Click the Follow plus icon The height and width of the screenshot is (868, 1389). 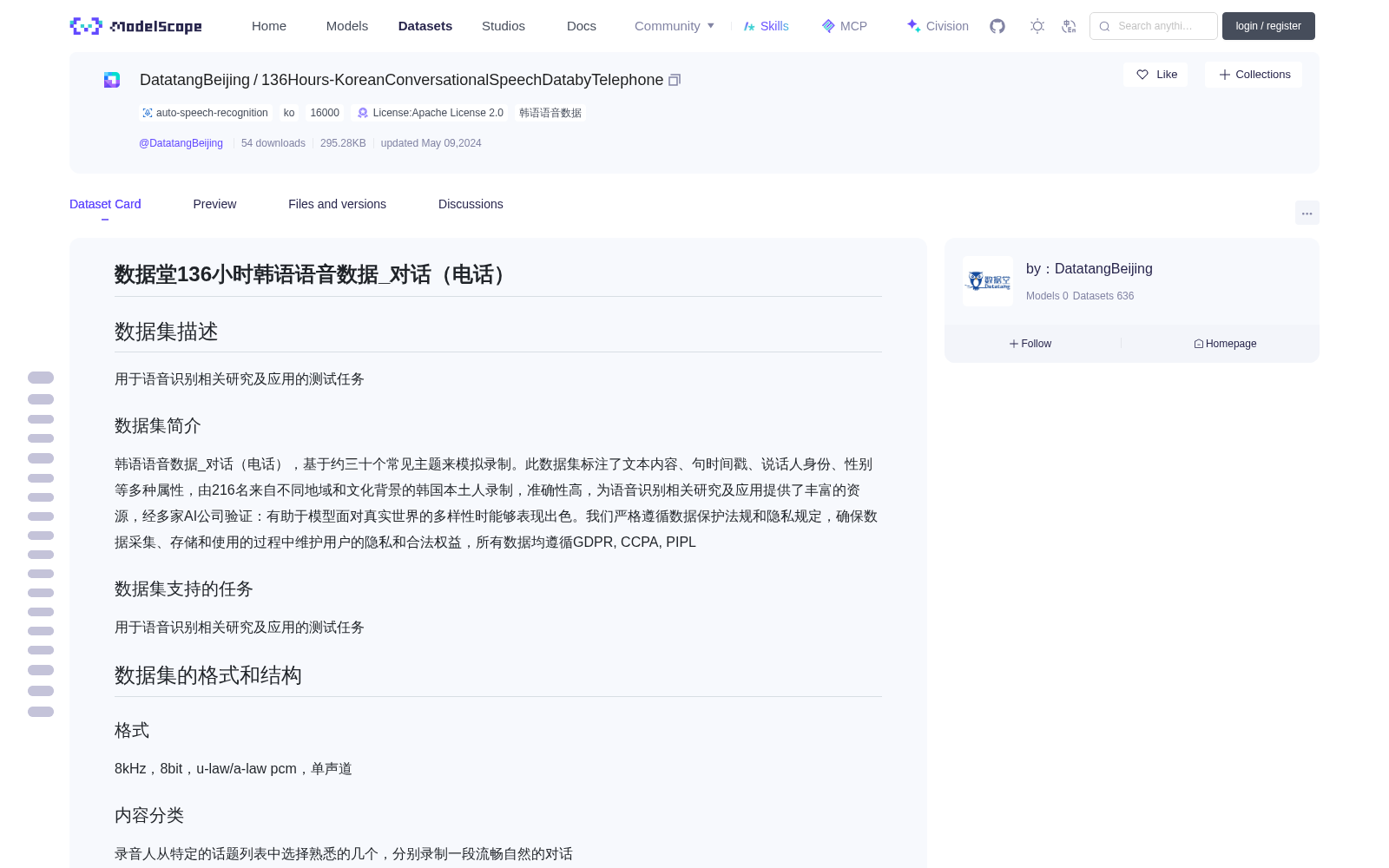point(1014,344)
